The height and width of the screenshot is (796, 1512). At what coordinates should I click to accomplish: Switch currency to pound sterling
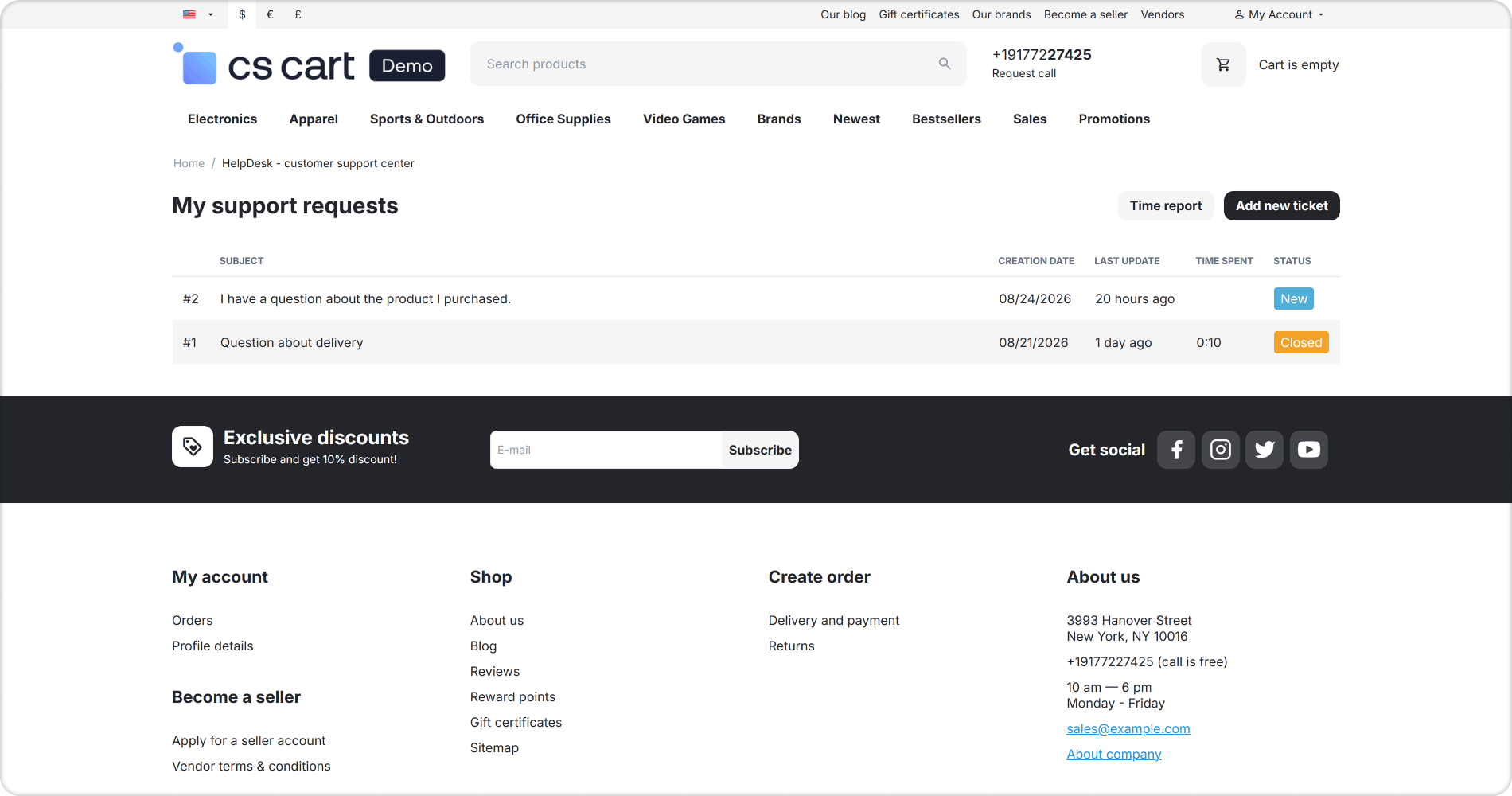click(x=298, y=14)
